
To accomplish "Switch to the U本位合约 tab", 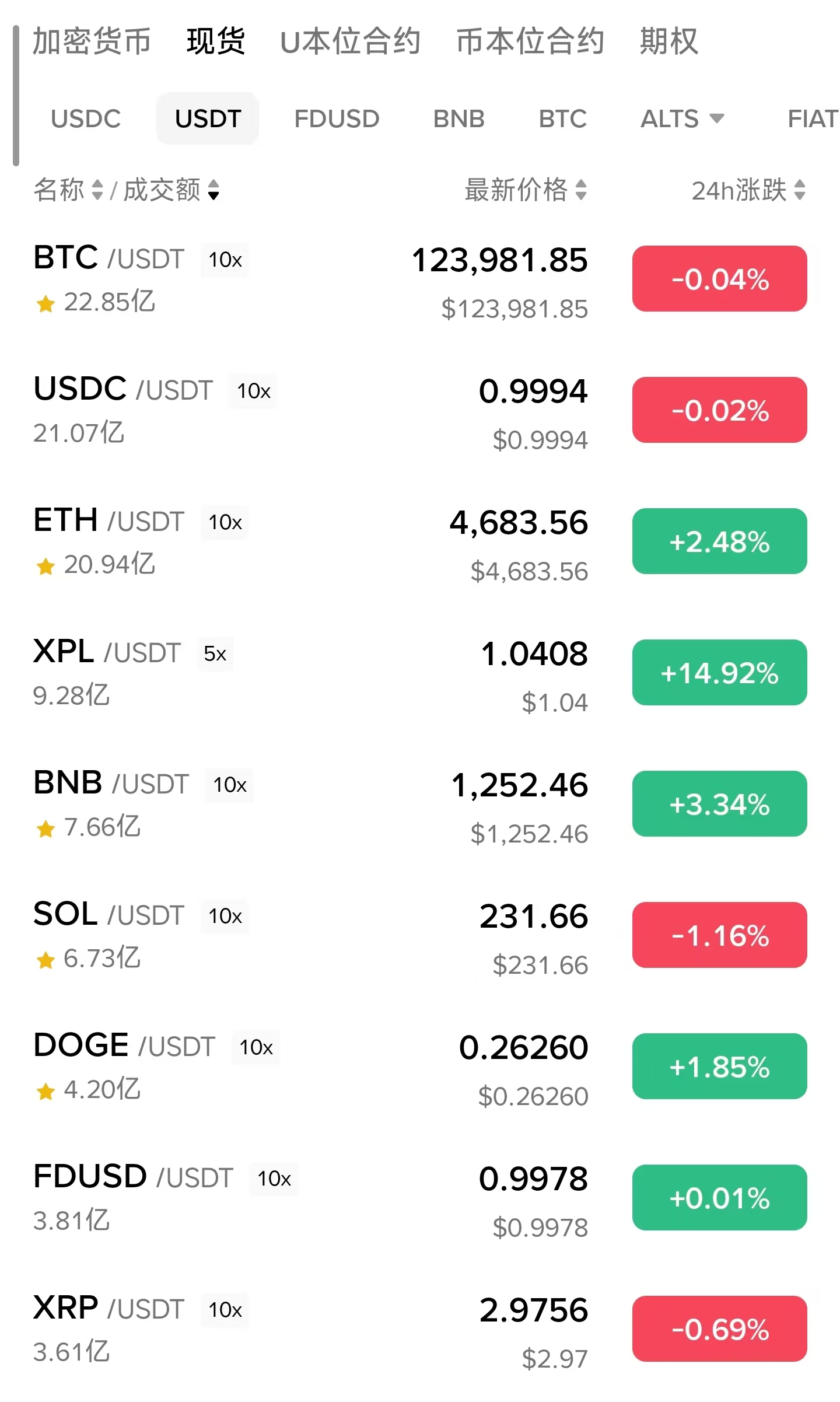I will click(350, 42).
